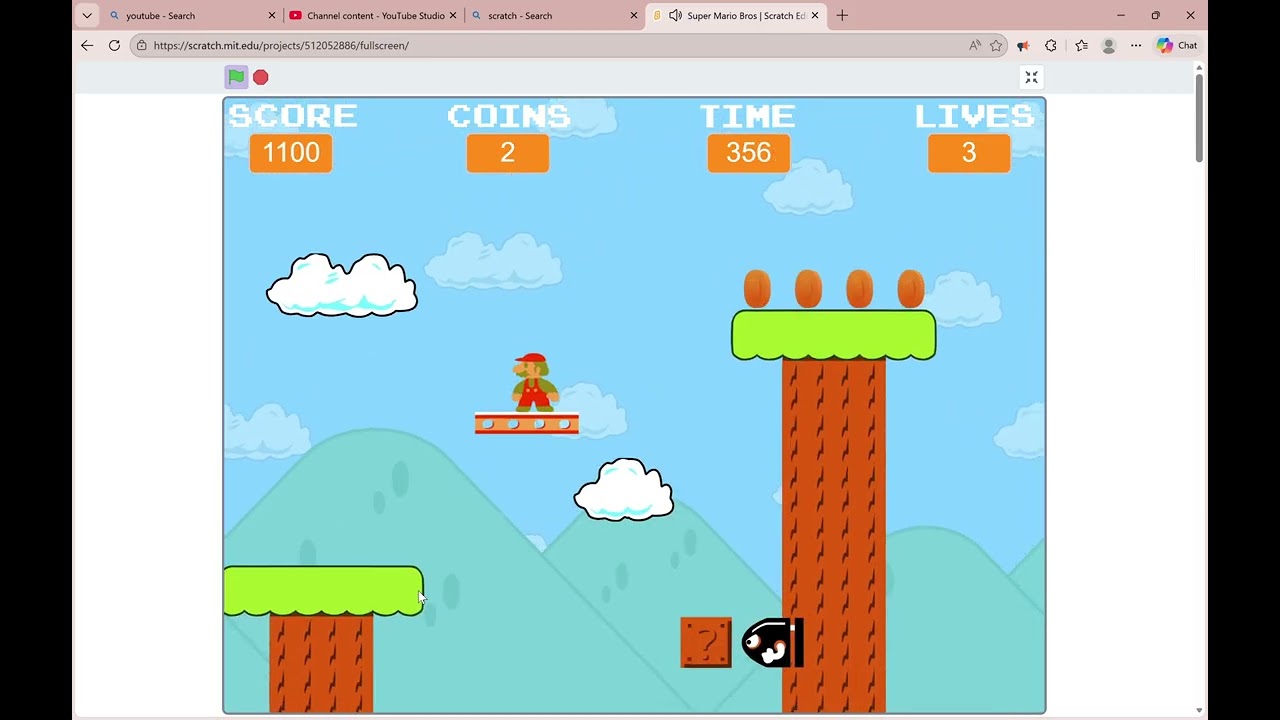Viewport: 1280px width, 720px height.
Task: View site information via the lock icon
Action: tap(142, 45)
